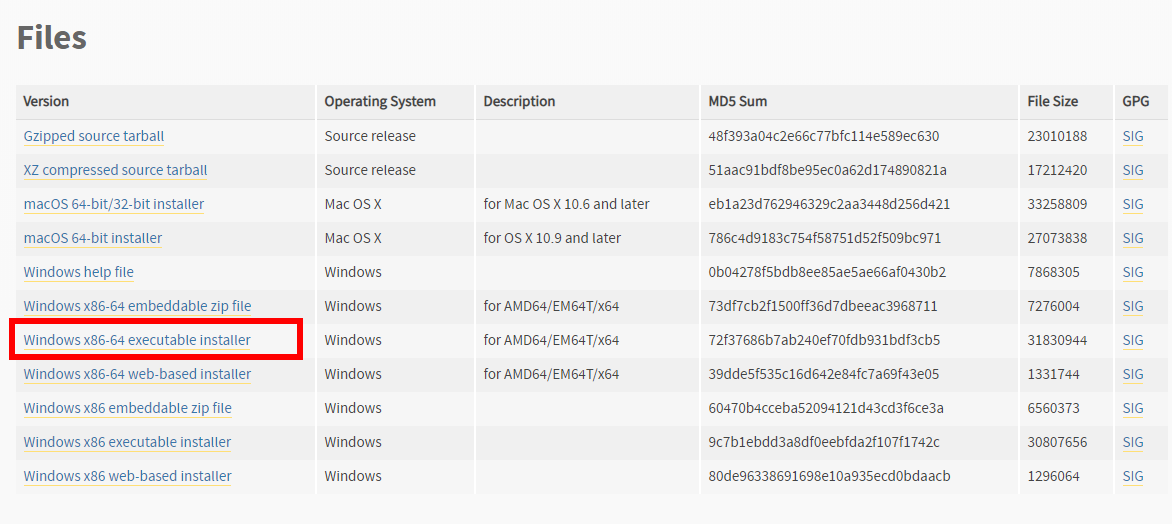Screen dimensions: 1172x524
Task: Click Windows x86 web-based installer link
Action: 127,476
